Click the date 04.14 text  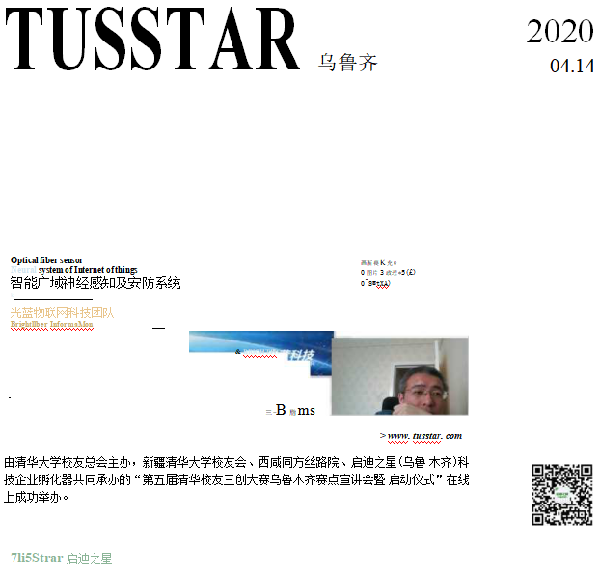572,66
